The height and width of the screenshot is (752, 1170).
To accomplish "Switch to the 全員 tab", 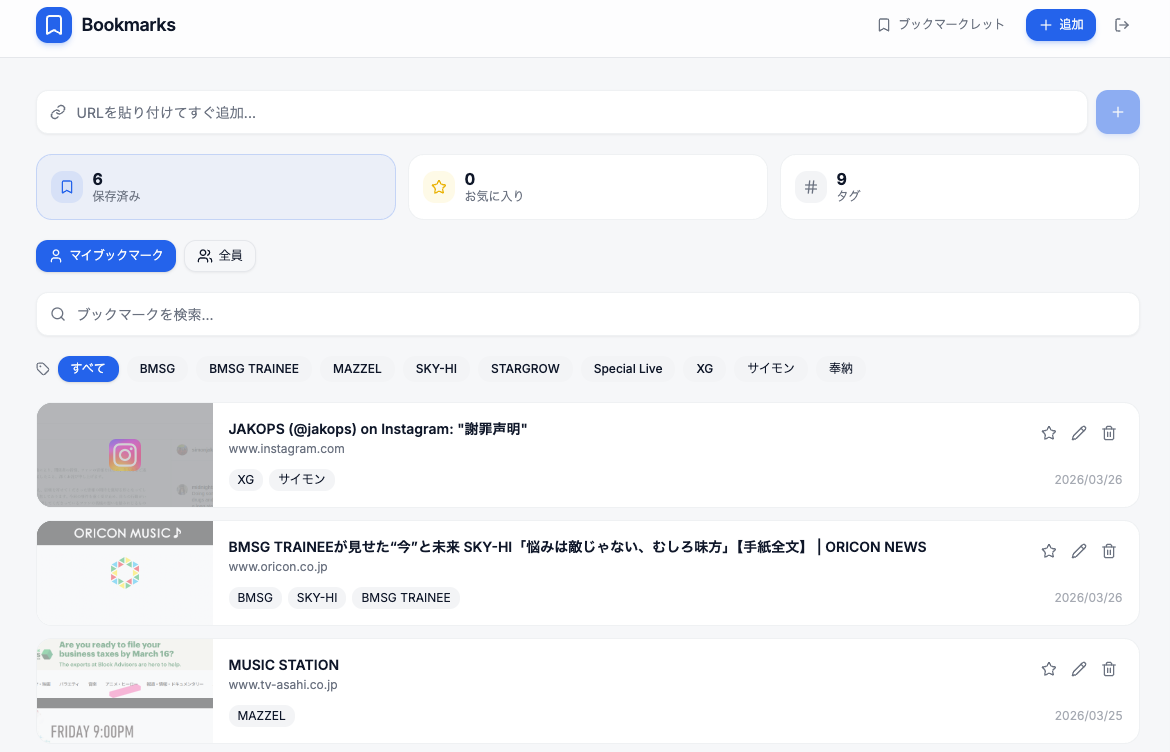I will pyautogui.click(x=219, y=256).
